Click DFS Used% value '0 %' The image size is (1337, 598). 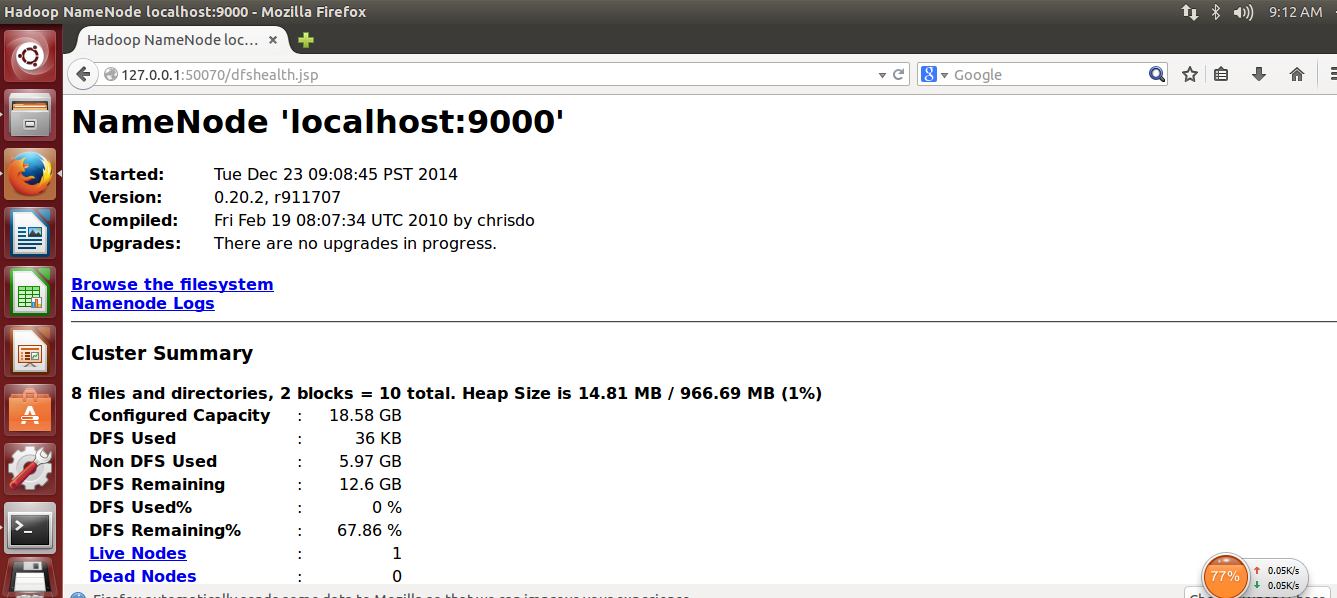click(x=387, y=507)
